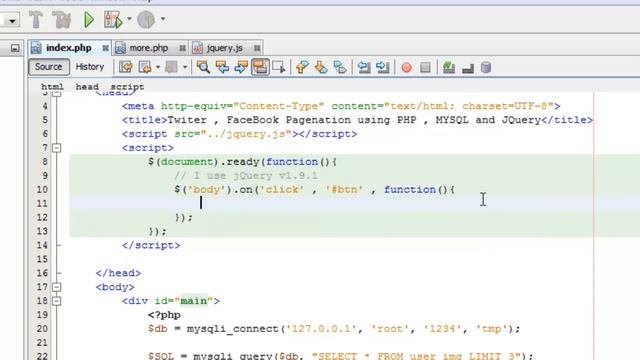The height and width of the screenshot is (360, 640).
Task: Start macro recording with red circle icon
Action: (406, 67)
